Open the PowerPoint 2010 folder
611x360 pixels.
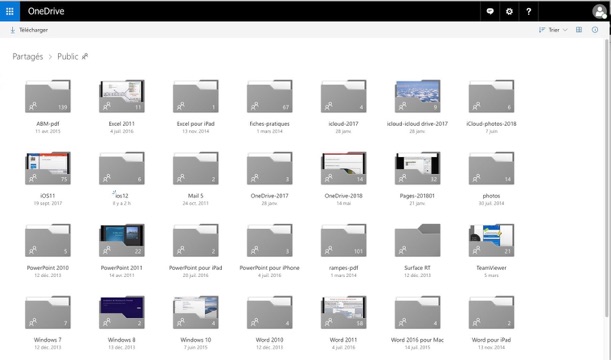(x=48, y=240)
